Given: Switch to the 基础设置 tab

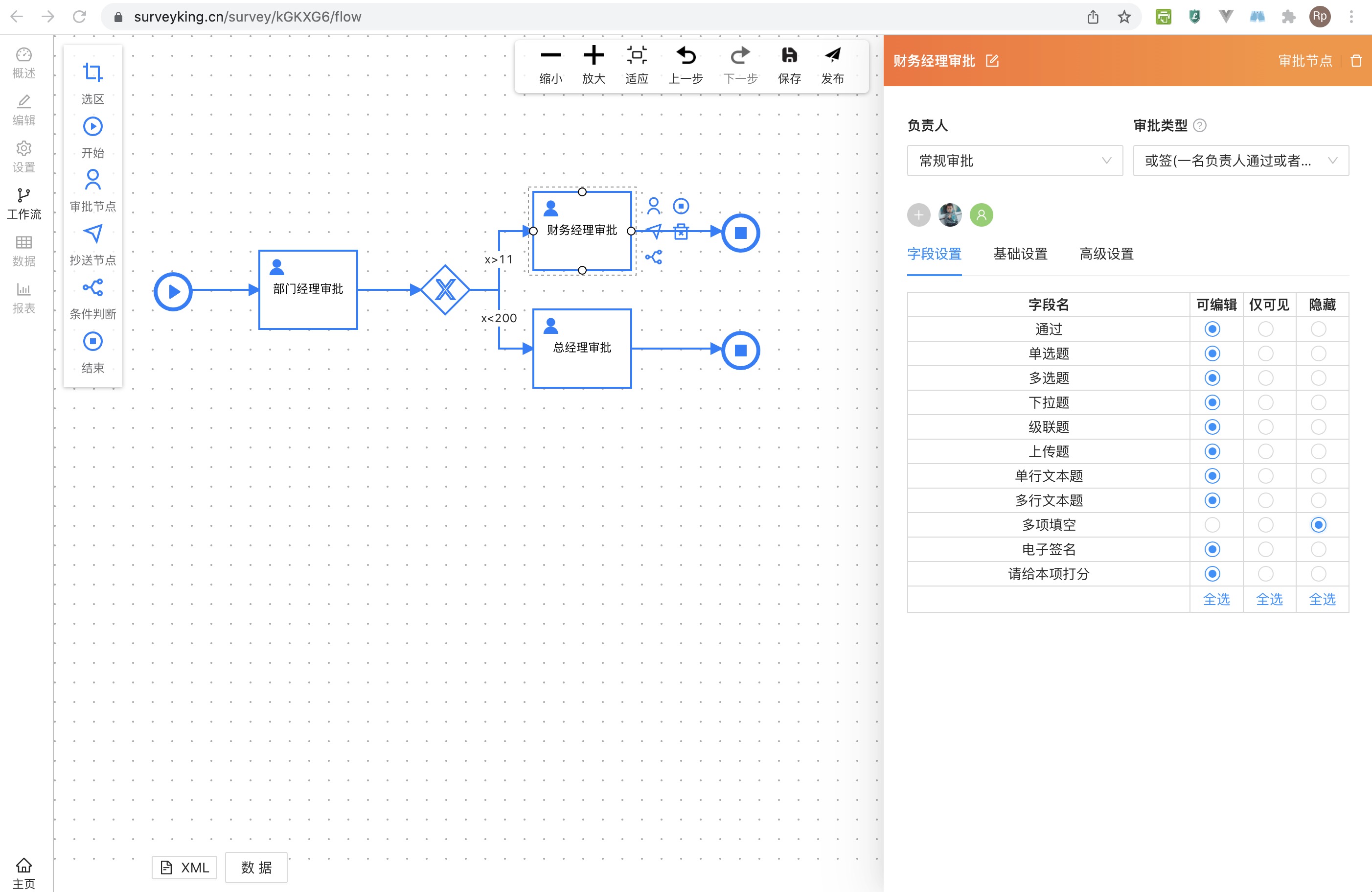Looking at the screenshot, I should pyautogui.click(x=1020, y=254).
